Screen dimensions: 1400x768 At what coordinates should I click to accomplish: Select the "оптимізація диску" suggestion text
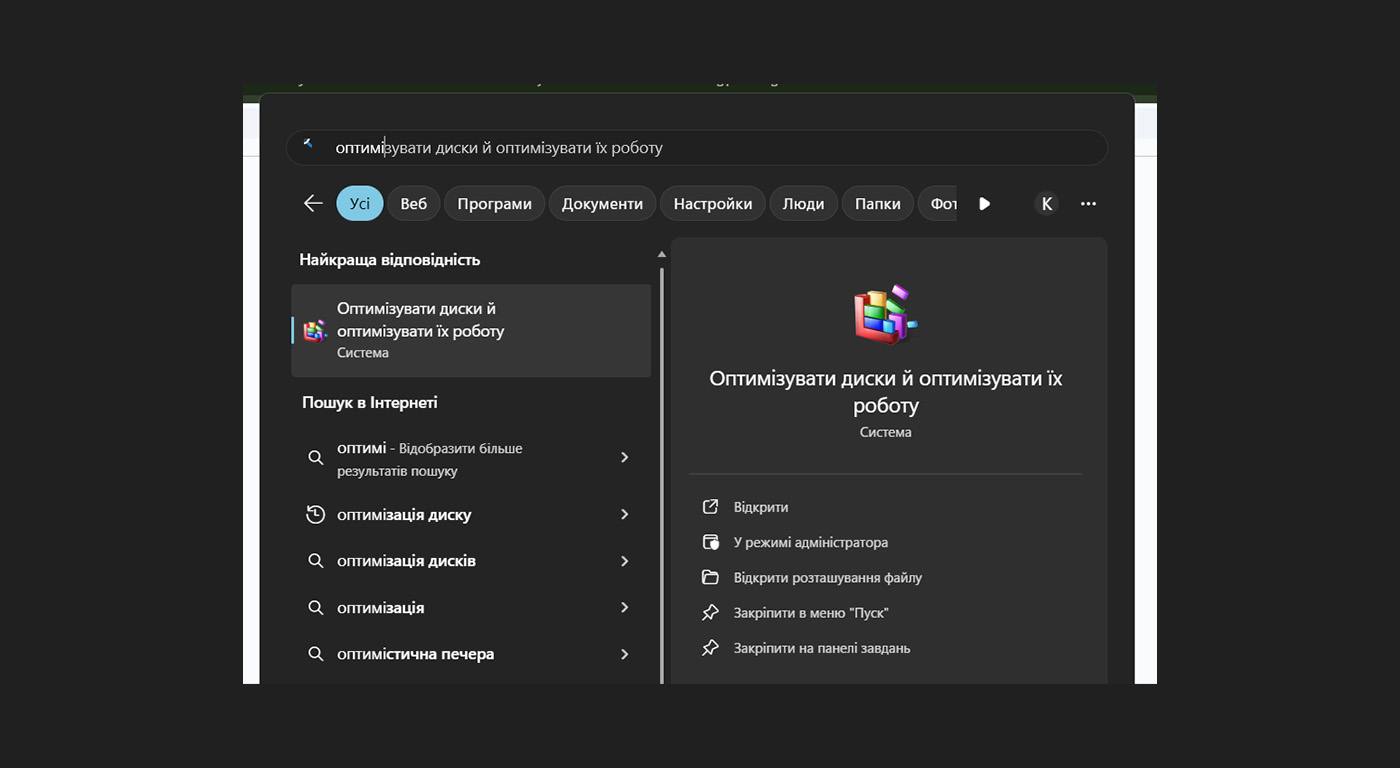click(x=404, y=515)
